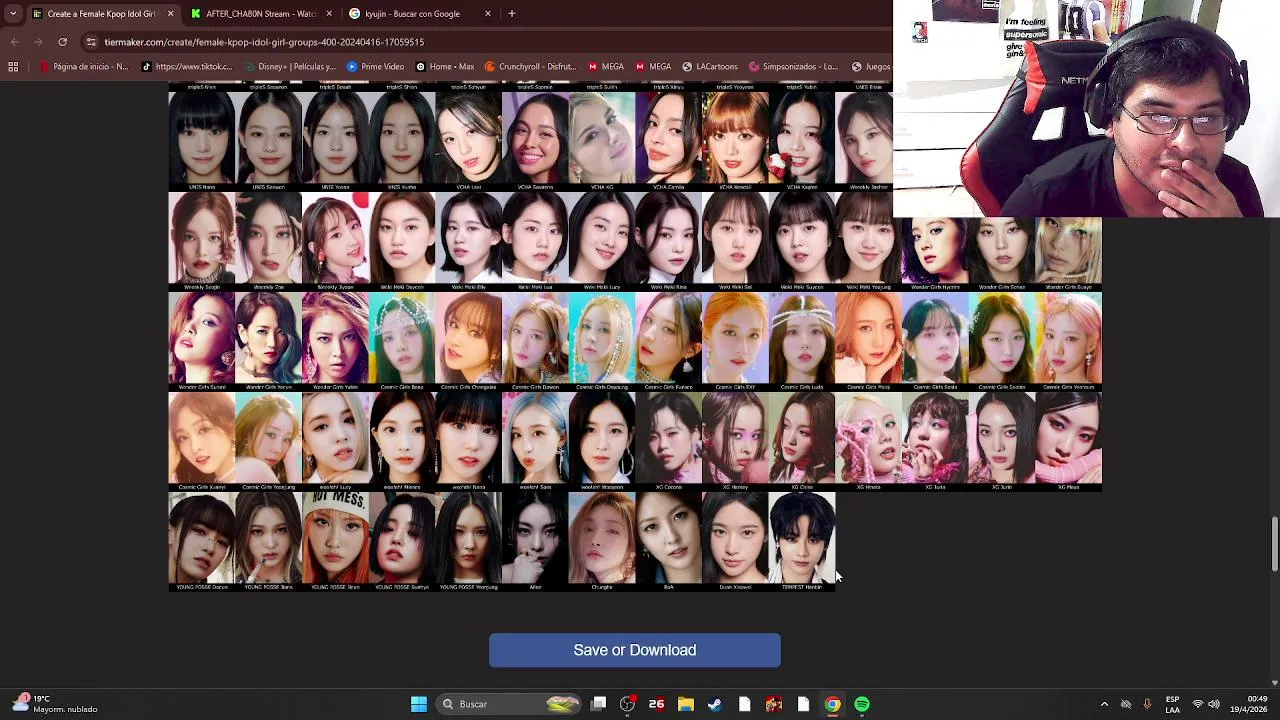Viewport: 1280px width, 720px height.
Task: Open the Disney+ Películas bookmark
Action: [290, 67]
